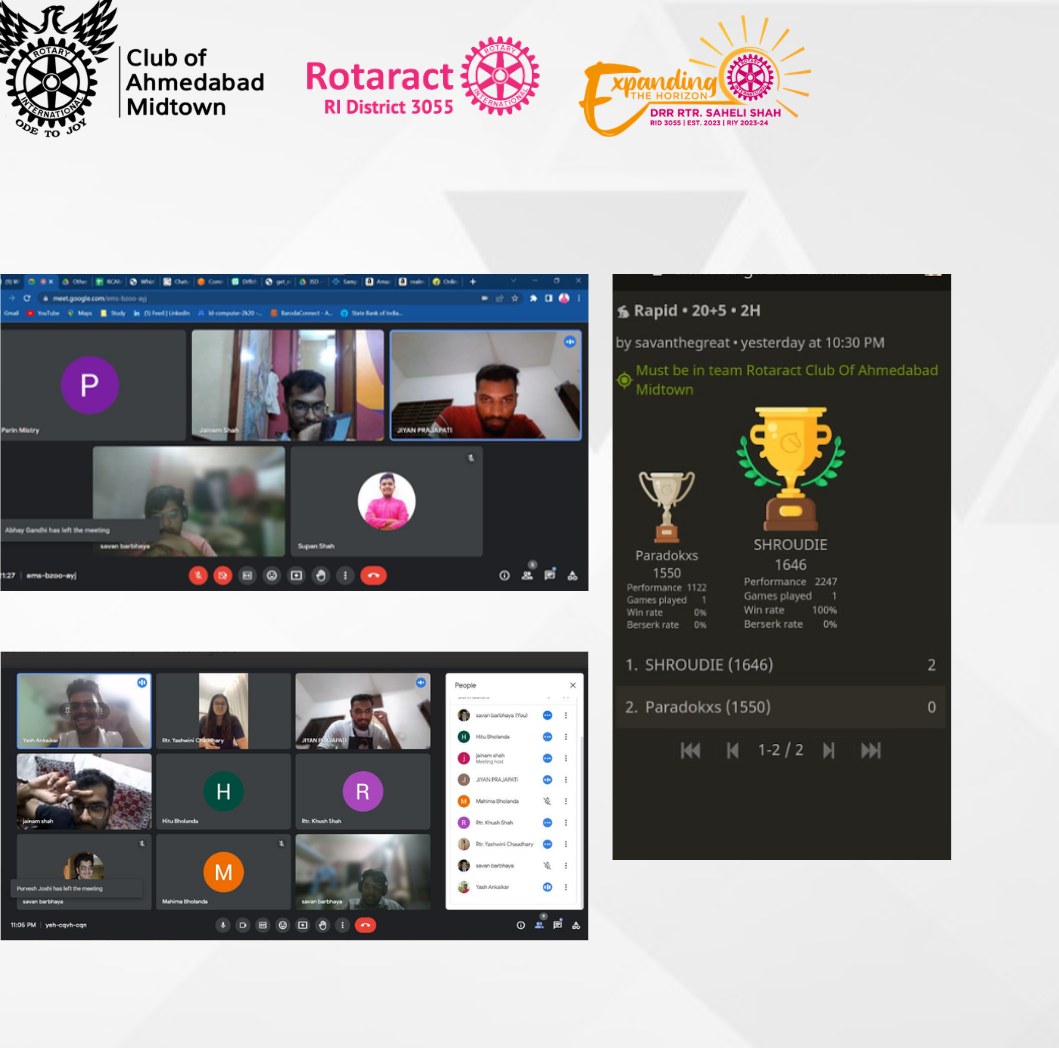Open the people list in the top Meet call

click(527, 575)
